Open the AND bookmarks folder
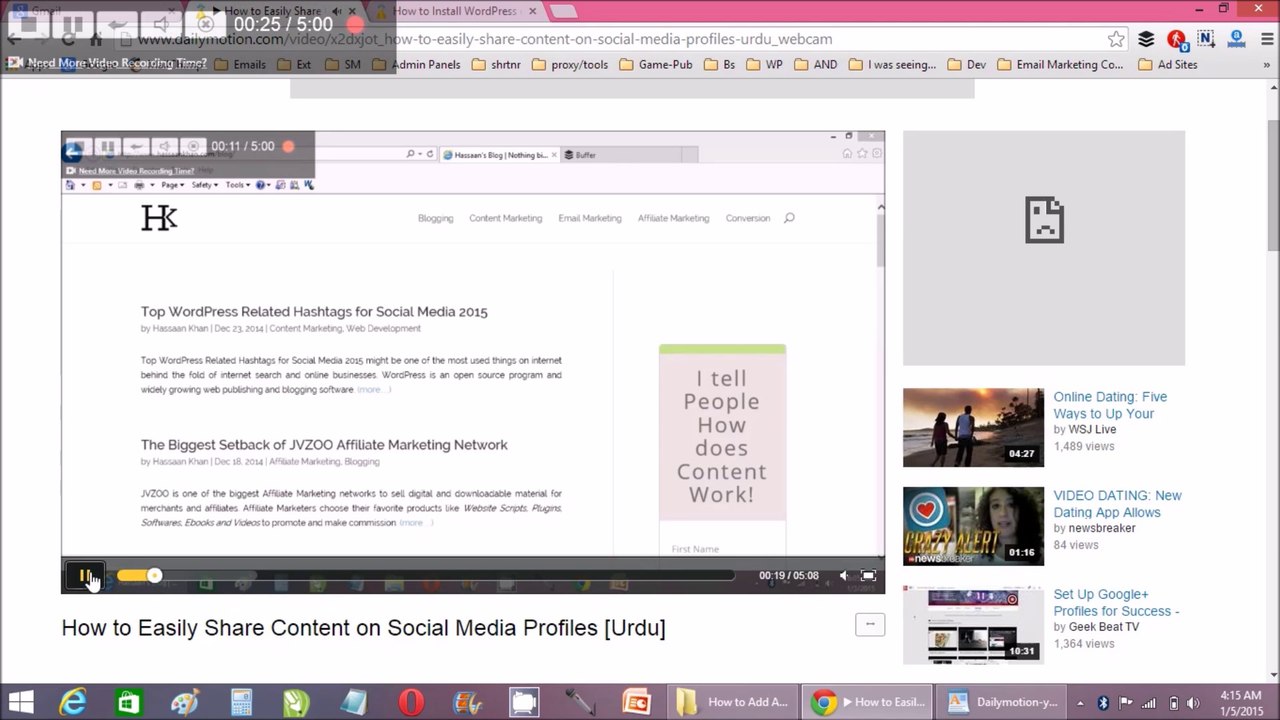The width and height of the screenshot is (1280, 720). tap(816, 65)
